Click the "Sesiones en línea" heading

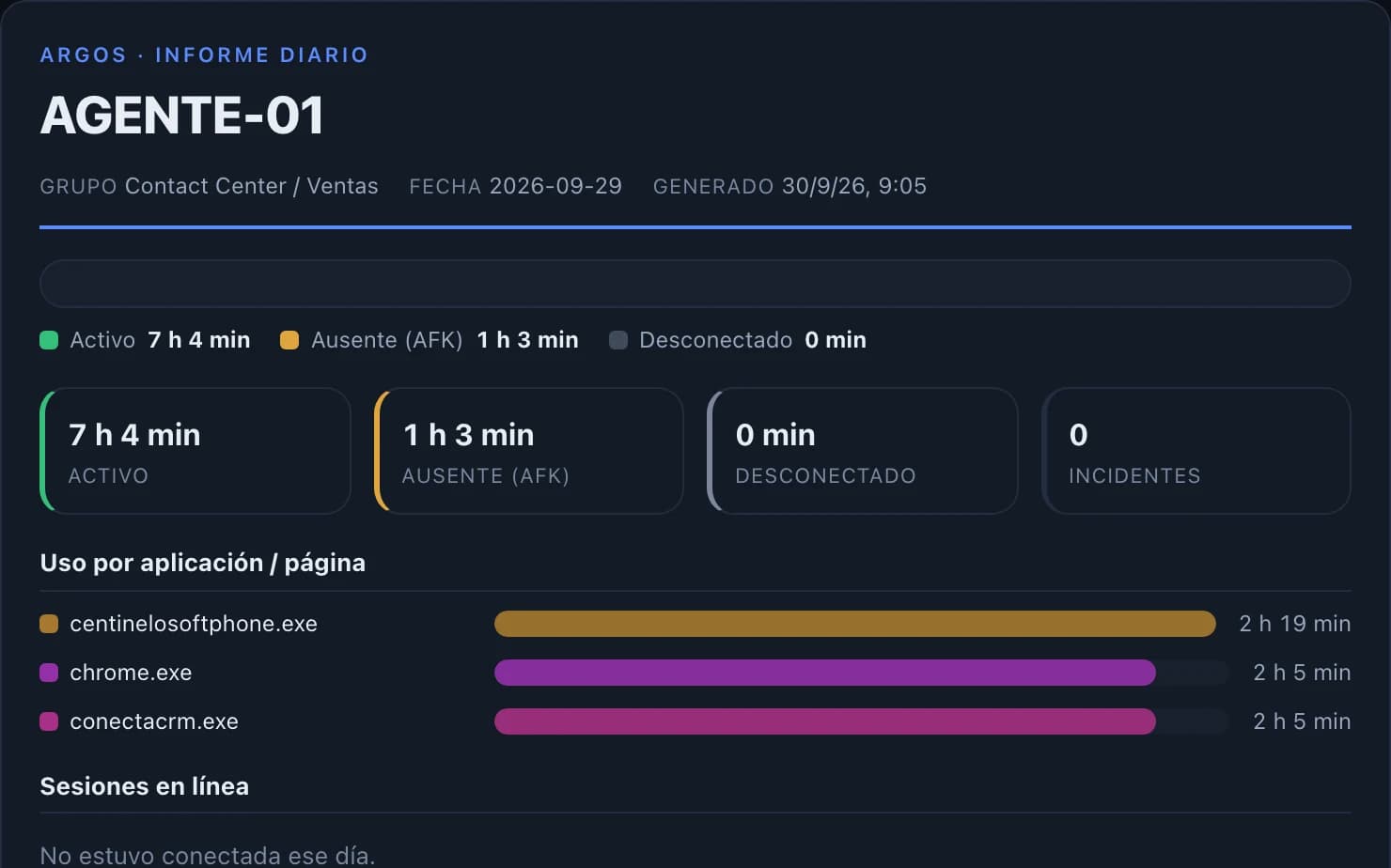pos(145,786)
